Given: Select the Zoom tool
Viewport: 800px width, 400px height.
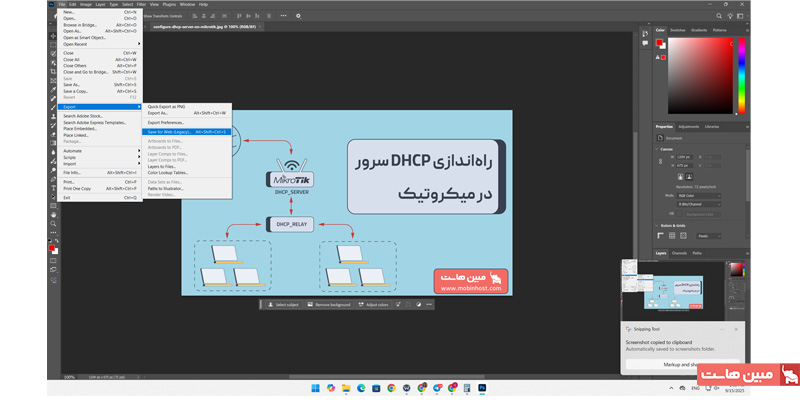Looking at the screenshot, I should click(53, 223).
